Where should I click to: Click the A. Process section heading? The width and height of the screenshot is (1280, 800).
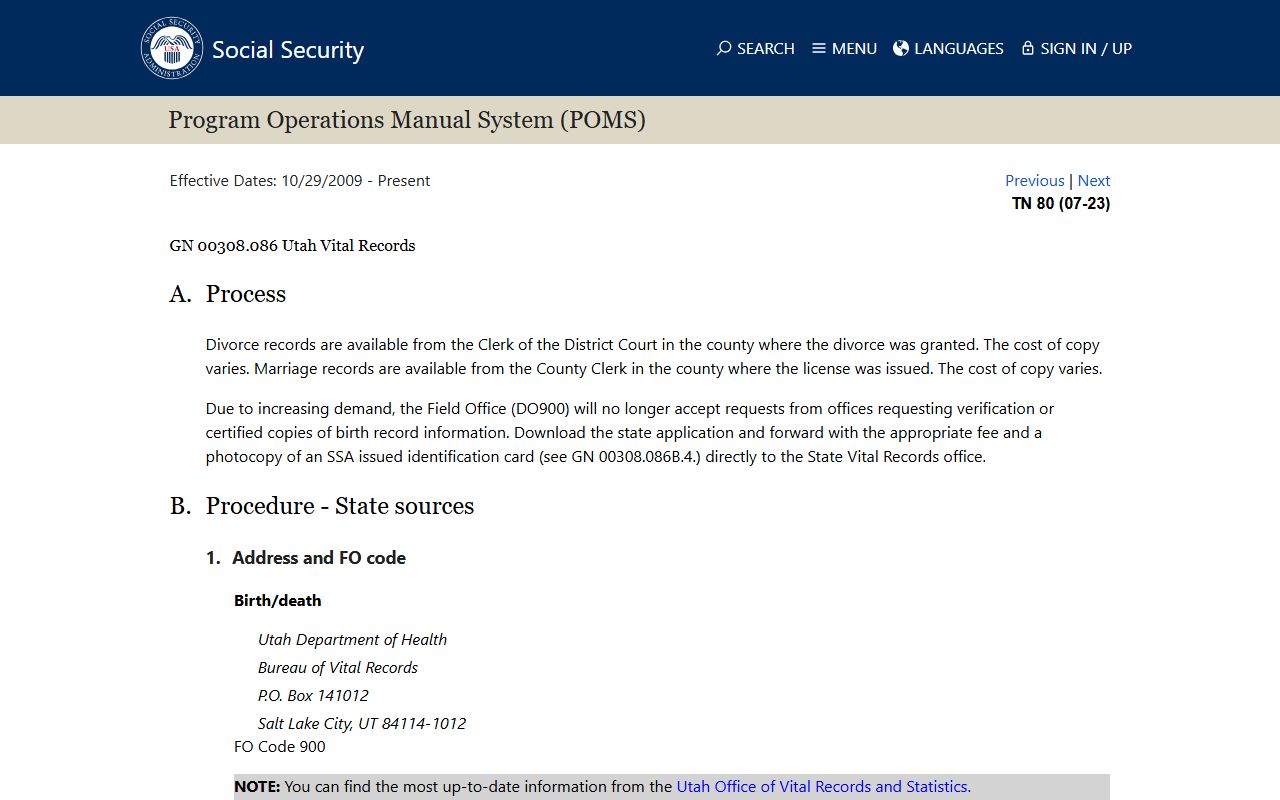[245, 294]
